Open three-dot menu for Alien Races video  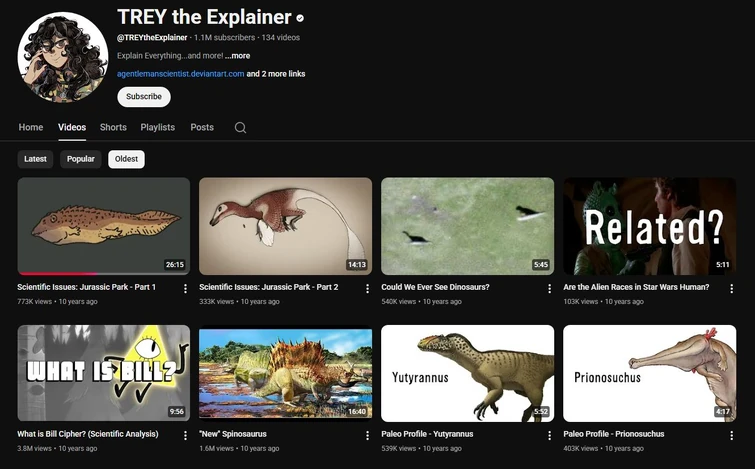(x=731, y=288)
